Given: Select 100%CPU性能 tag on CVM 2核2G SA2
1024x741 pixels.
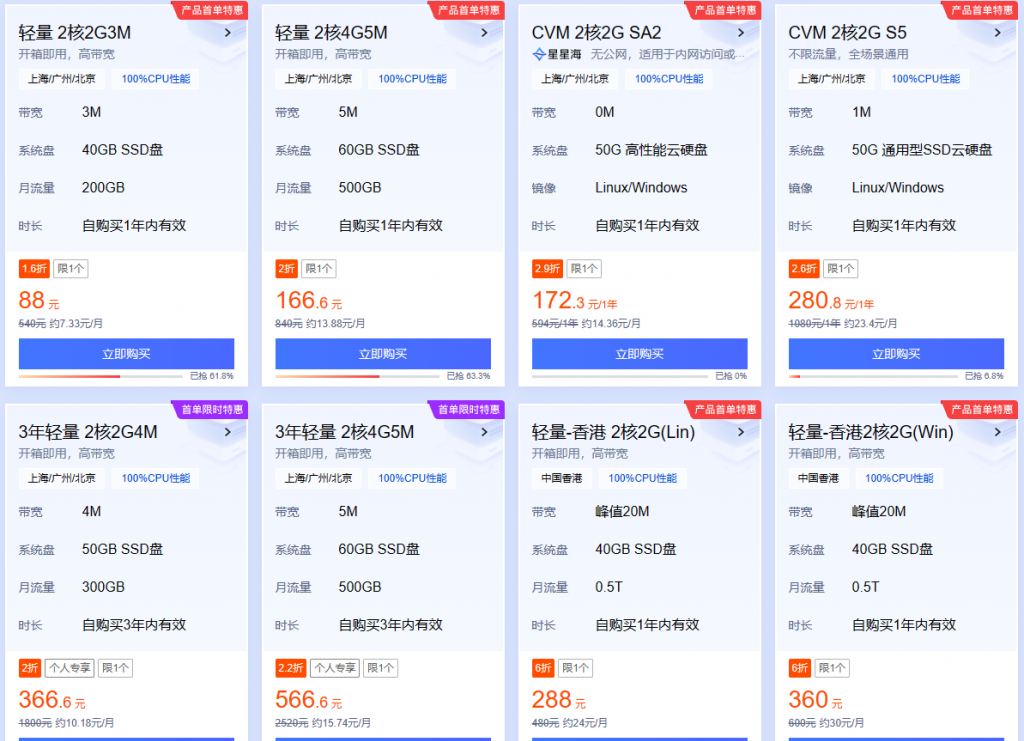Looking at the screenshot, I should [x=669, y=79].
